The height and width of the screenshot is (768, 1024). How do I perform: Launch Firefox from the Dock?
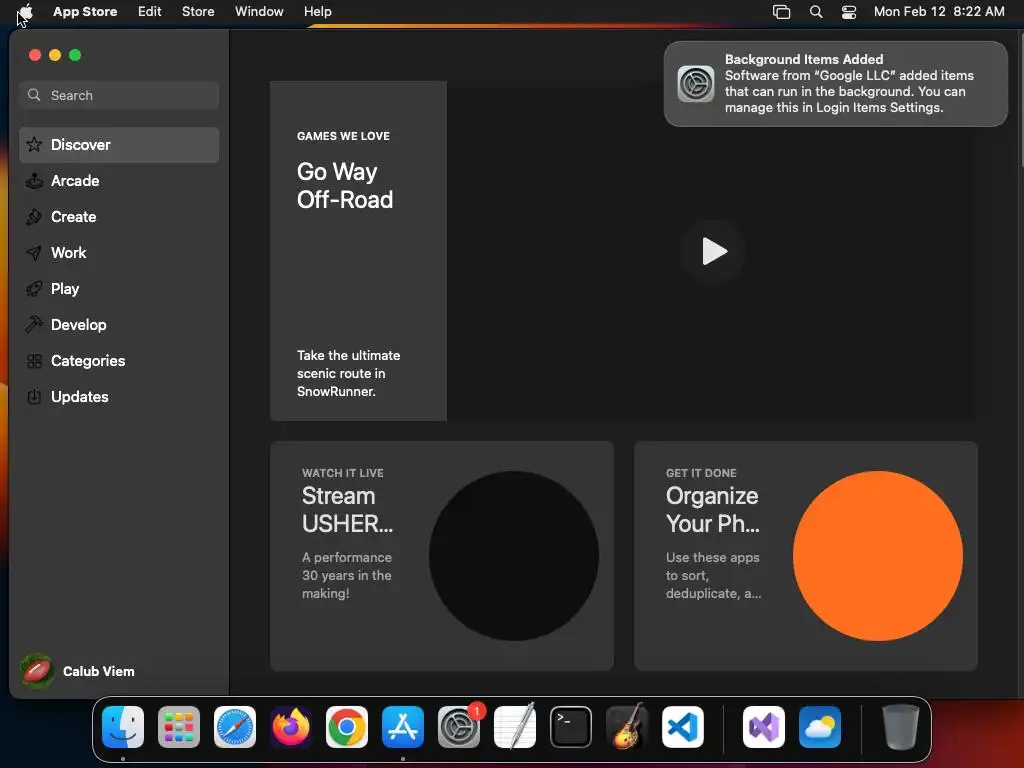[x=291, y=727]
